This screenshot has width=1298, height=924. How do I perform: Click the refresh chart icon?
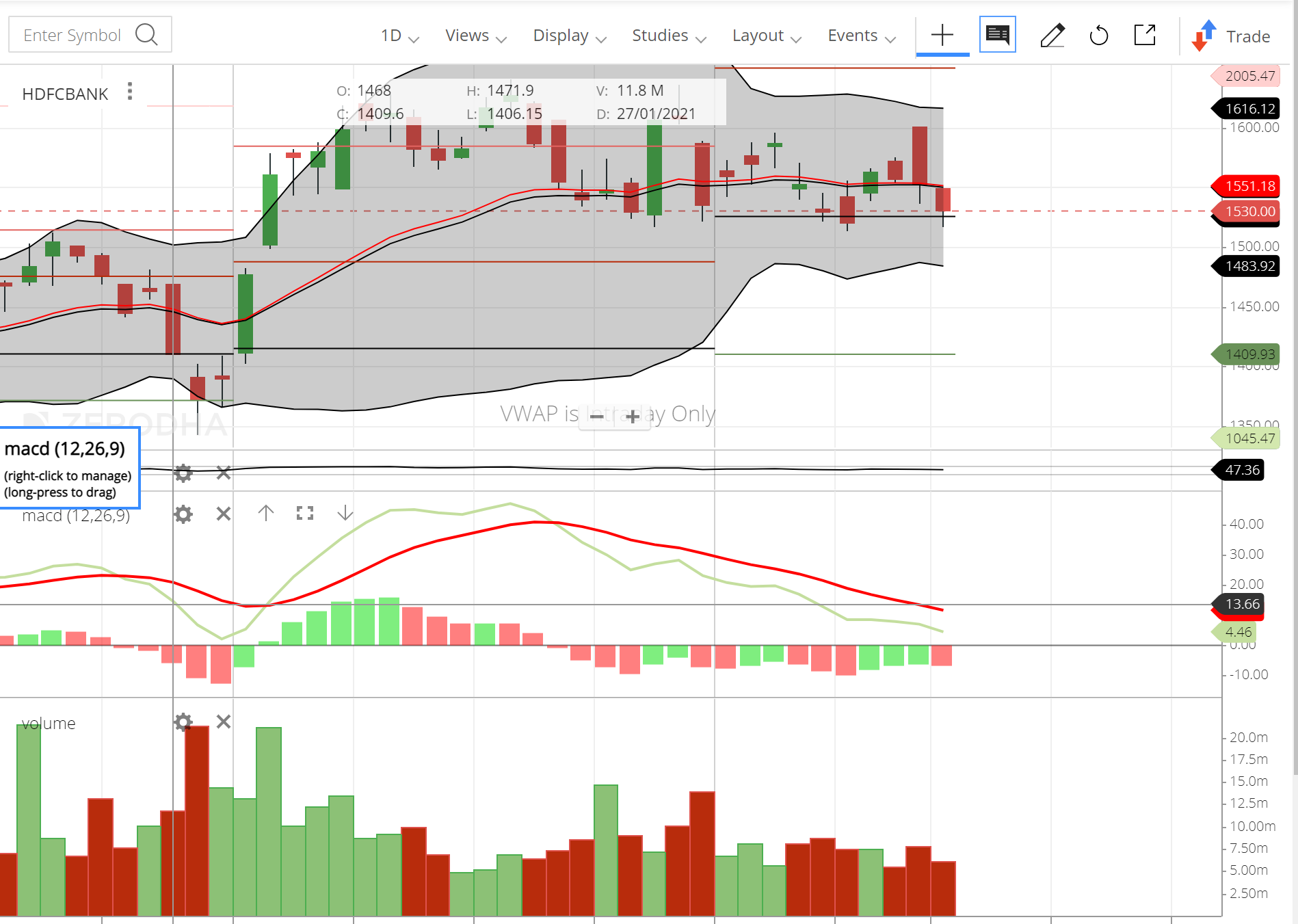click(x=1098, y=35)
